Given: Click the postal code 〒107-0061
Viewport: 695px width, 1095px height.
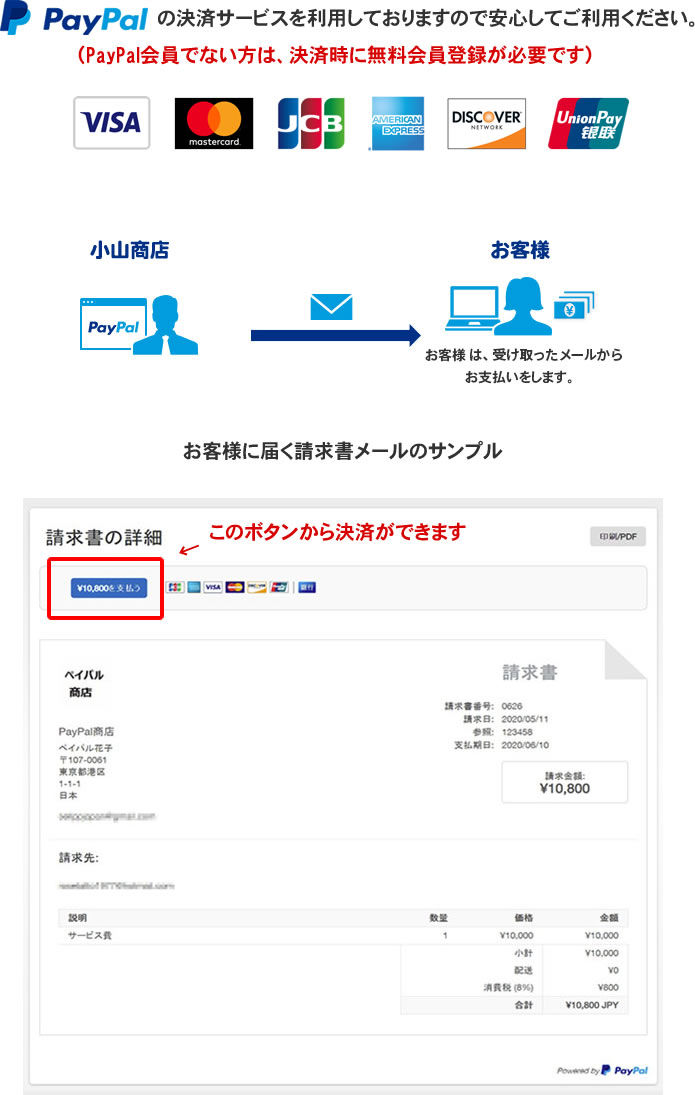Looking at the screenshot, I should click(x=83, y=760).
